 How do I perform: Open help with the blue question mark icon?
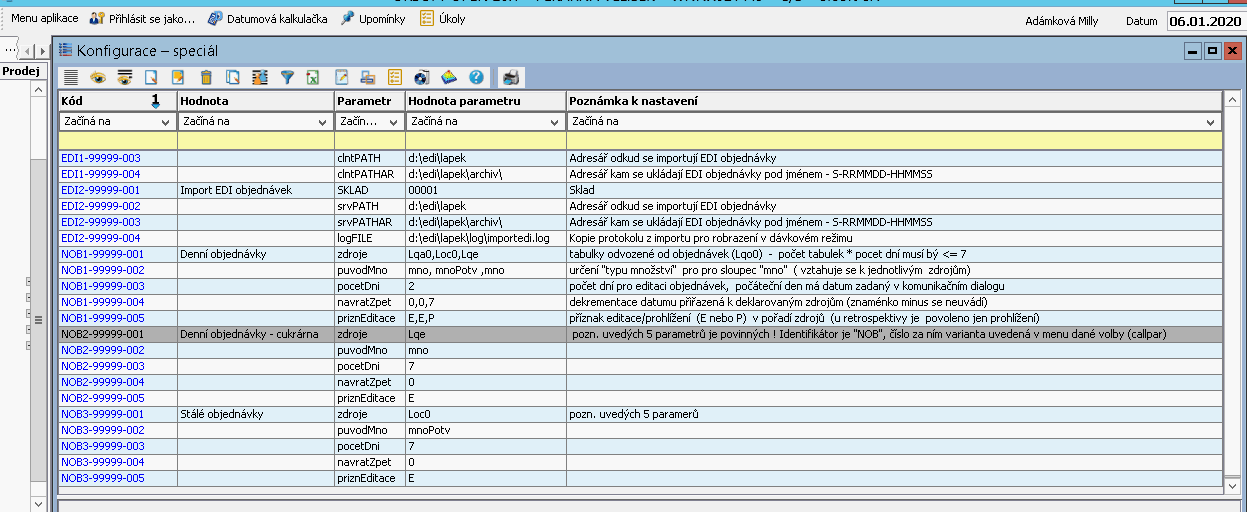pos(476,77)
